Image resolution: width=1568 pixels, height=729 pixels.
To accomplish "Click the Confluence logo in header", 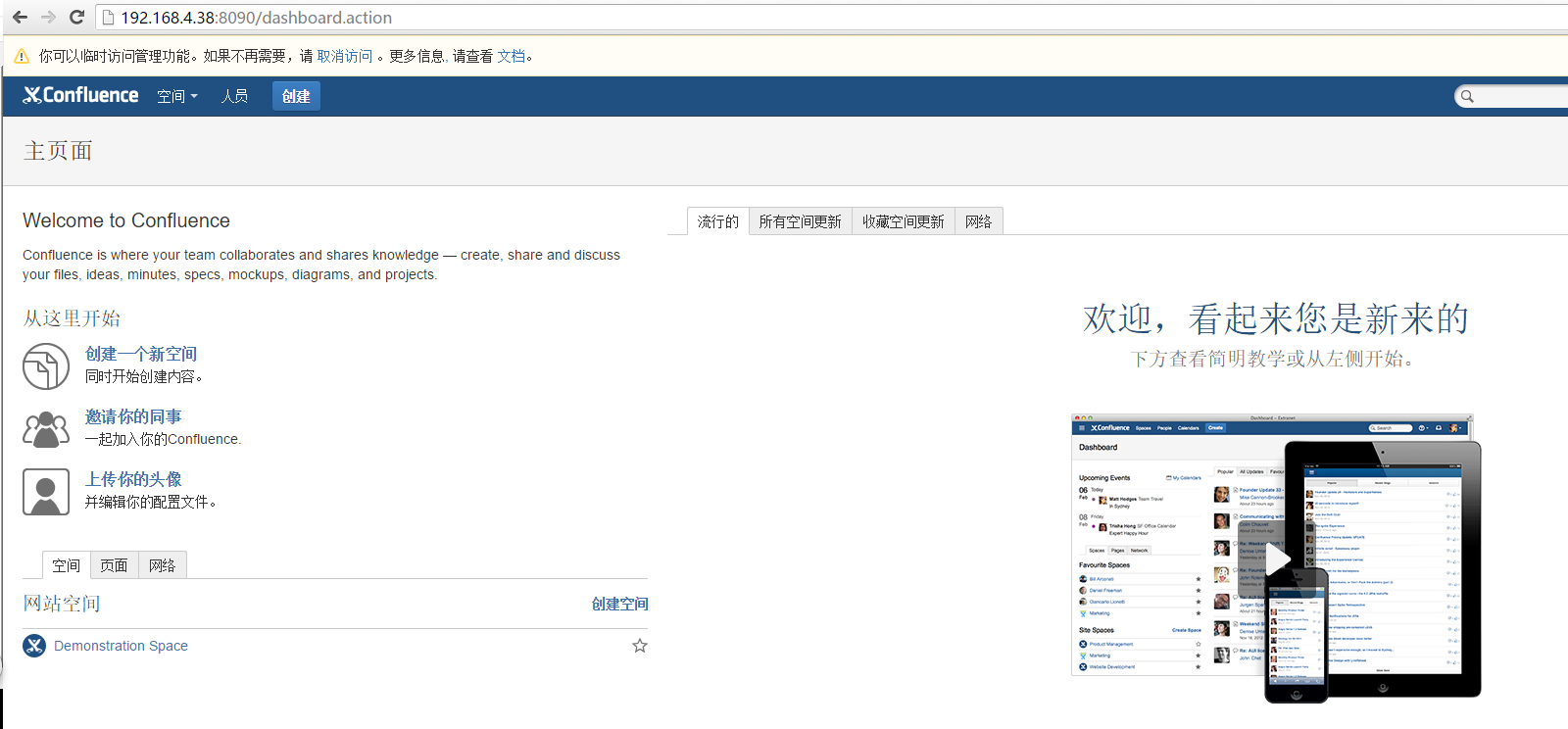I will point(81,95).
